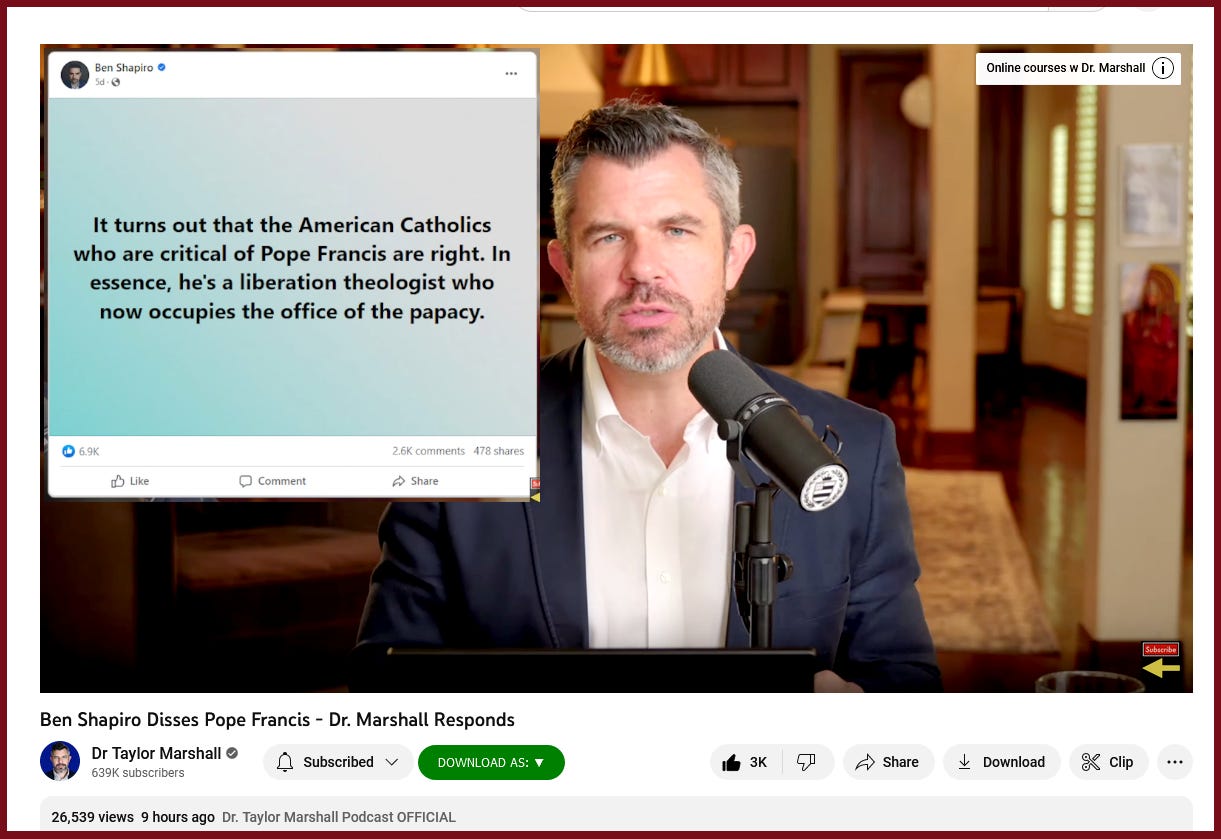Image resolution: width=1221 pixels, height=839 pixels.
Task: Click the 639K subscribers text
Action: click(138, 773)
